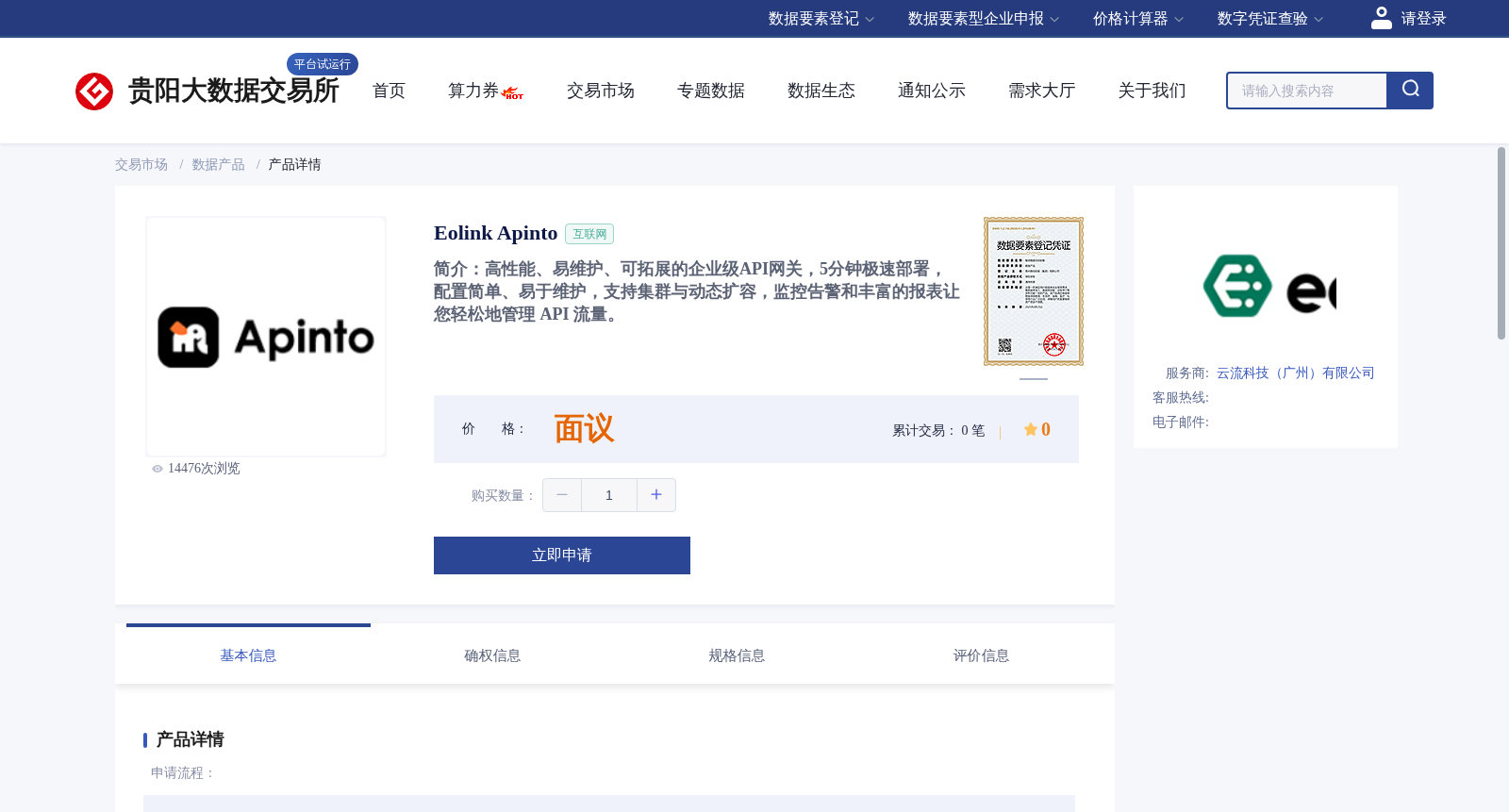Screen dimensions: 1509x812
Task: Click the 互联网 category tag
Action: point(589,234)
